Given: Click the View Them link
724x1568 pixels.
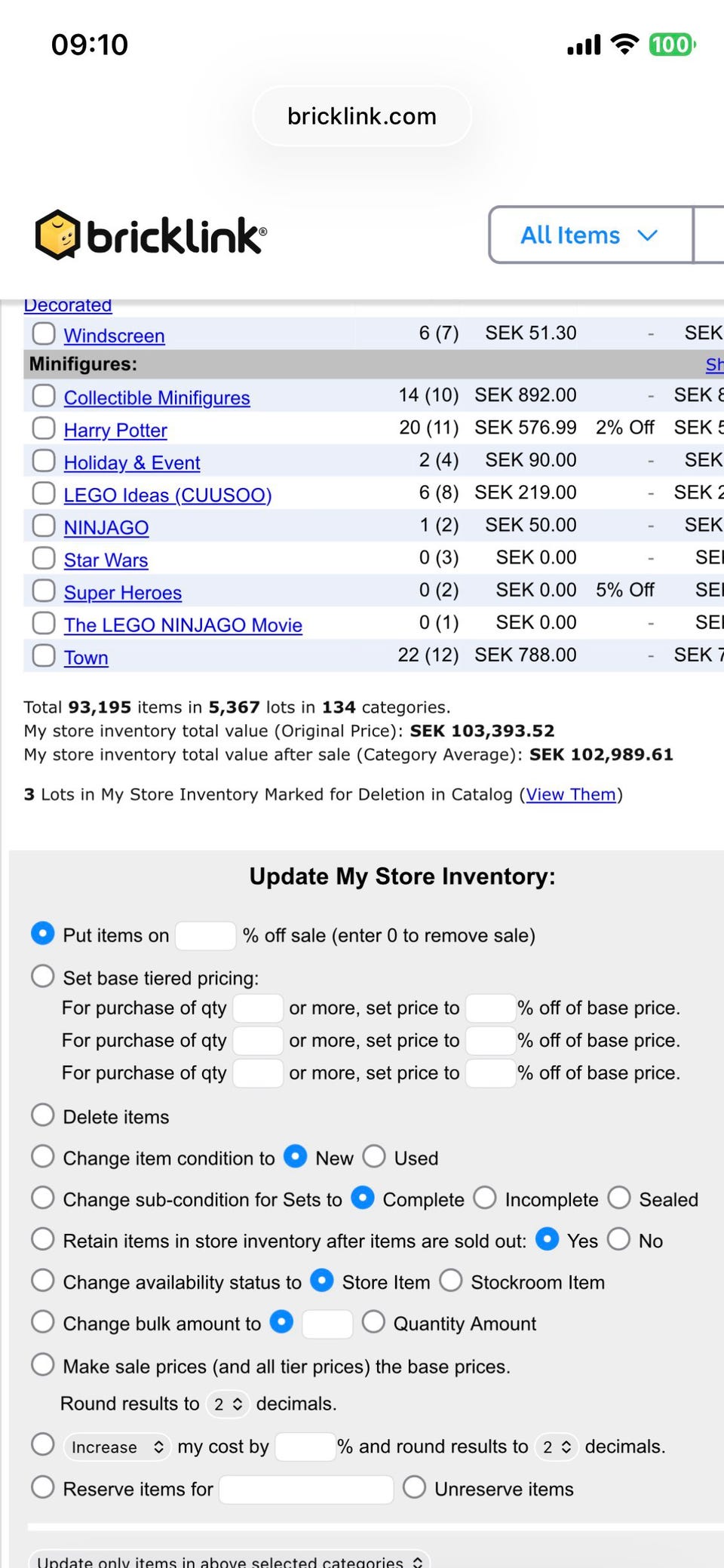Looking at the screenshot, I should coord(571,794).
